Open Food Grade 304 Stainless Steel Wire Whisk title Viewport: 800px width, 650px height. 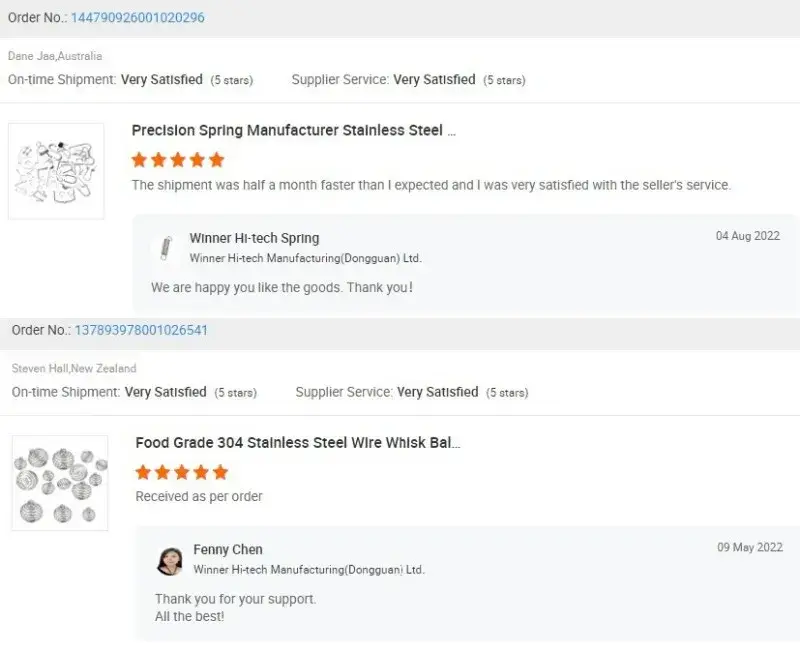pyautogui.click(x=298, y=442)
